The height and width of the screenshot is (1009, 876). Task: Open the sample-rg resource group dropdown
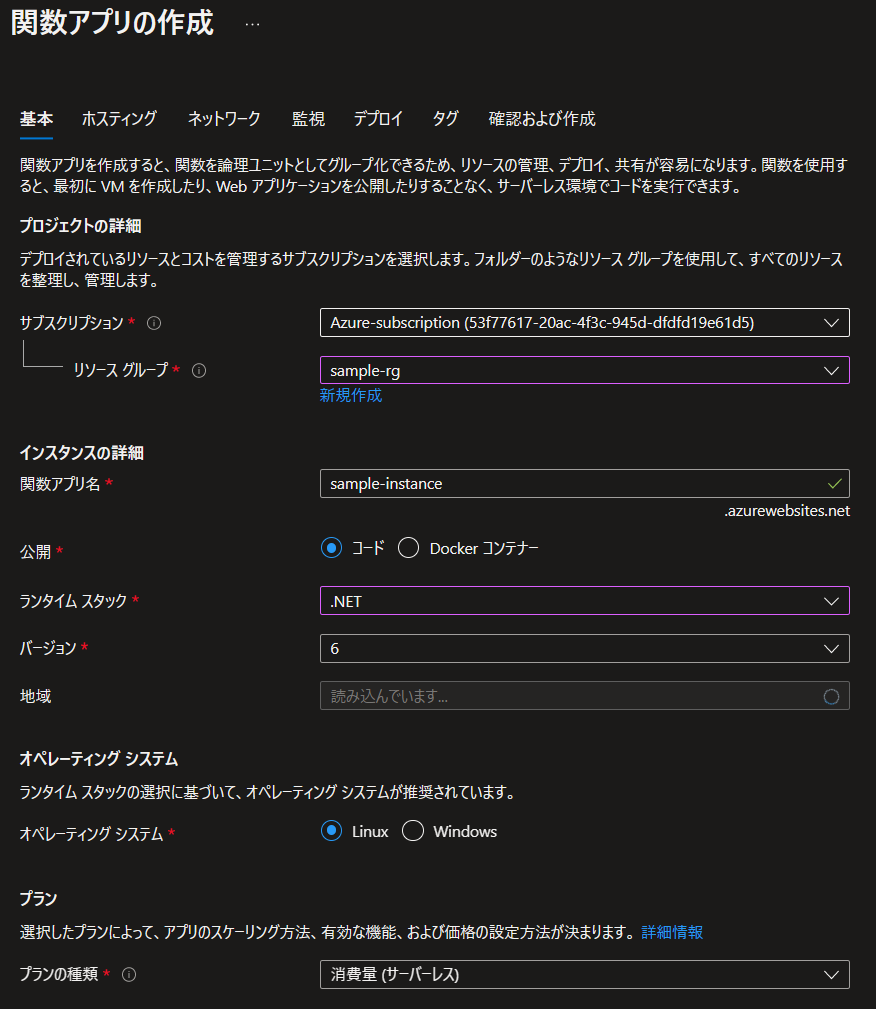click(584, 370)
